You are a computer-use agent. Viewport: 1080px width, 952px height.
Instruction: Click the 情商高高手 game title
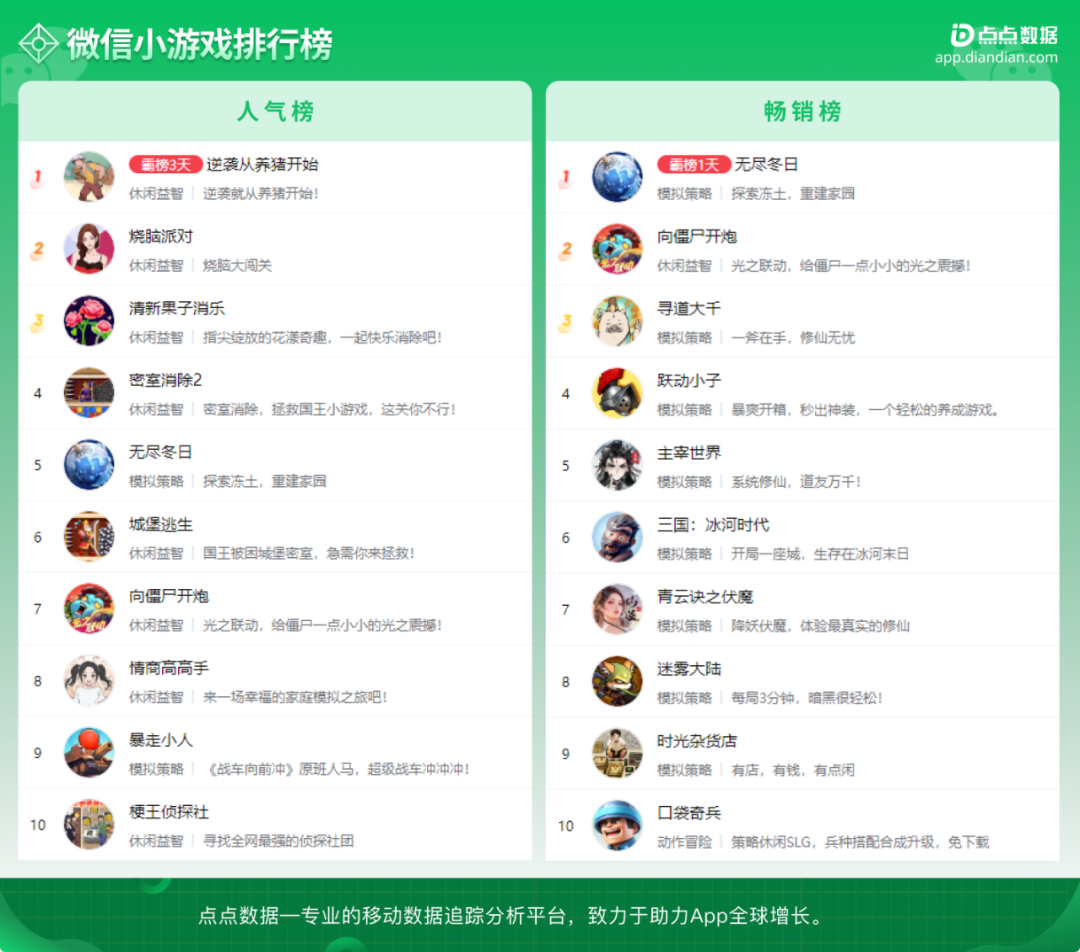tap(169, 668)
